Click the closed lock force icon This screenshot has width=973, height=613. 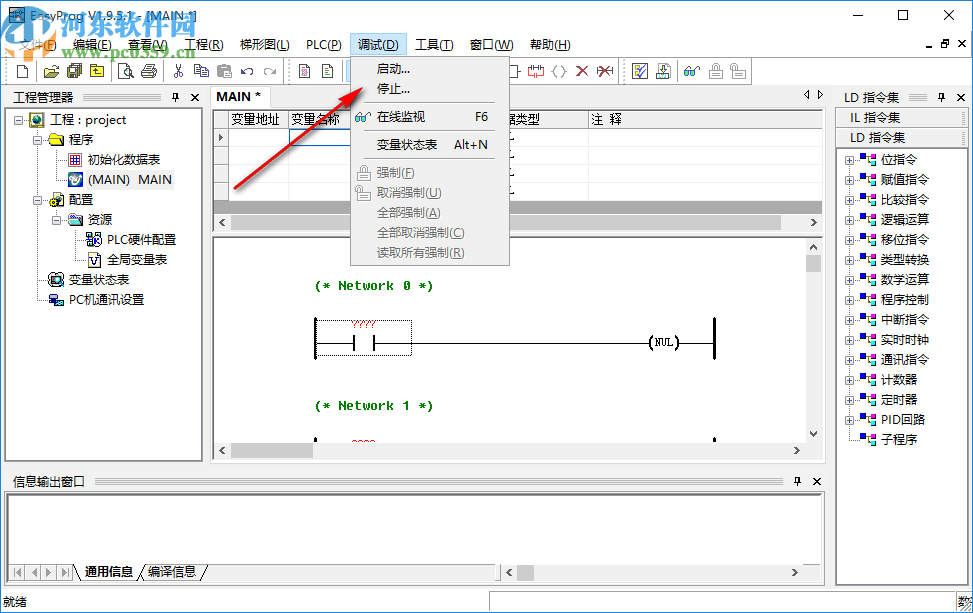pyautogui.click(x=715, y=71)
